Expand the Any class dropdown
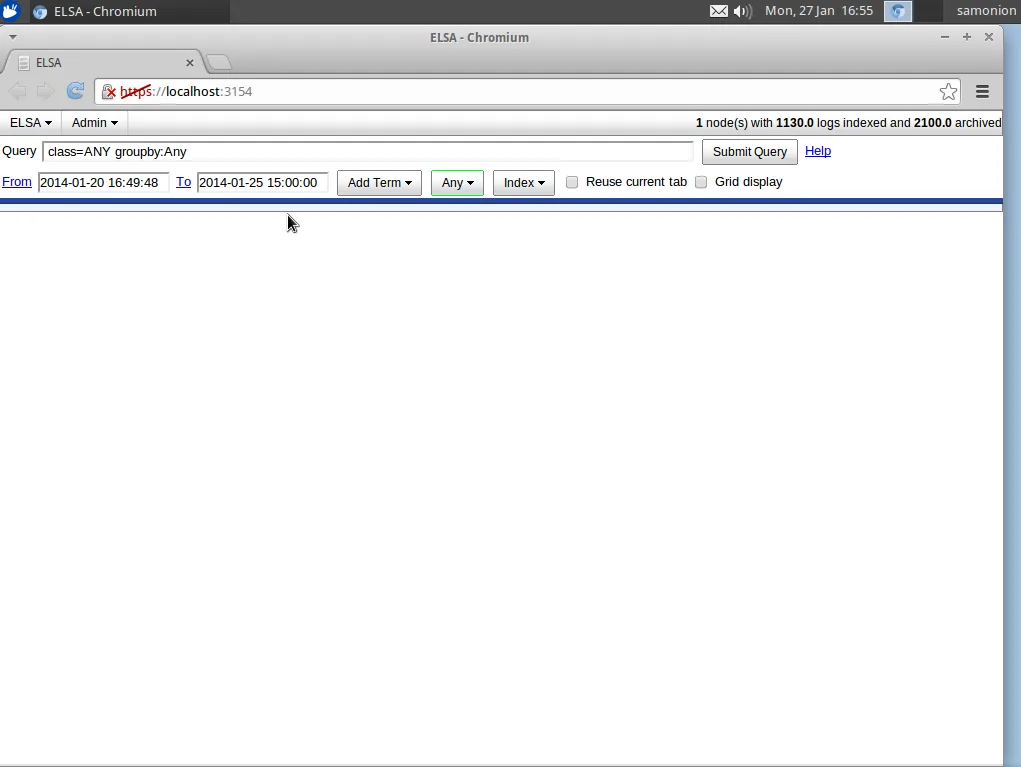 click(x=457, y=183)
